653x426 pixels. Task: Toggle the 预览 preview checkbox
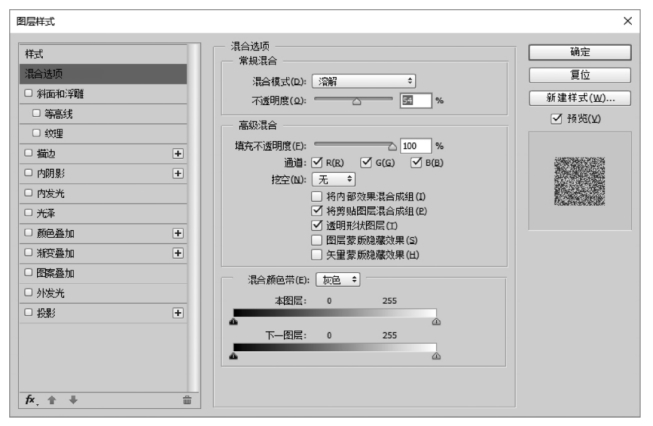point(556,119)
